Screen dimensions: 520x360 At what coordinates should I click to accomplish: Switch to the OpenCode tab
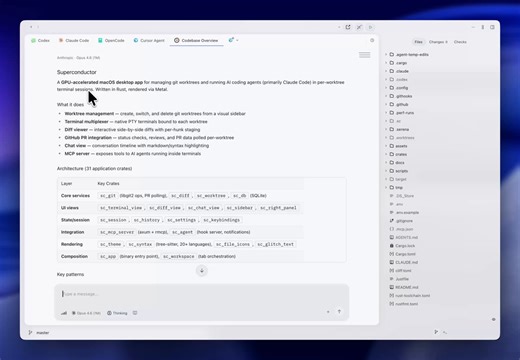(111, 40)
